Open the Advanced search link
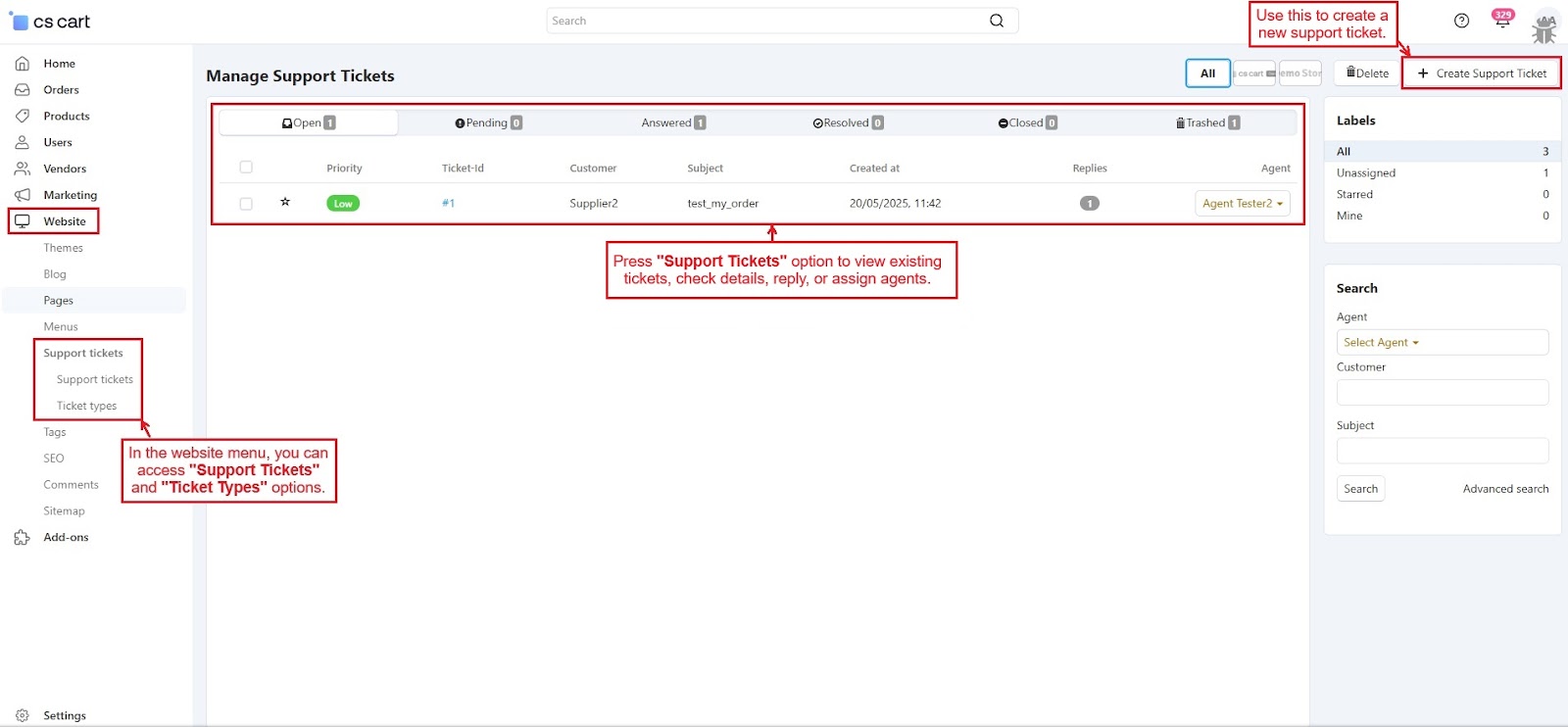This screenshot has width=1568, height=727. (1505, 489)
